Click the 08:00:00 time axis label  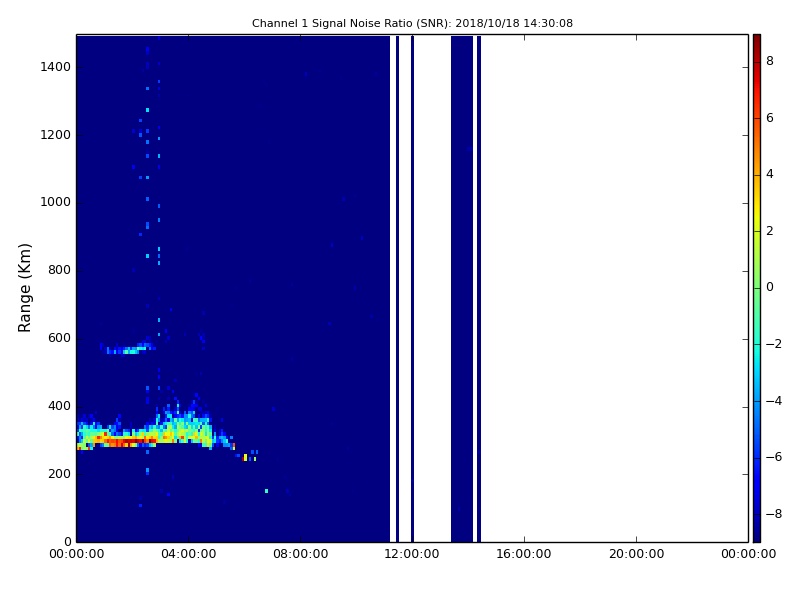pos(301,554)
